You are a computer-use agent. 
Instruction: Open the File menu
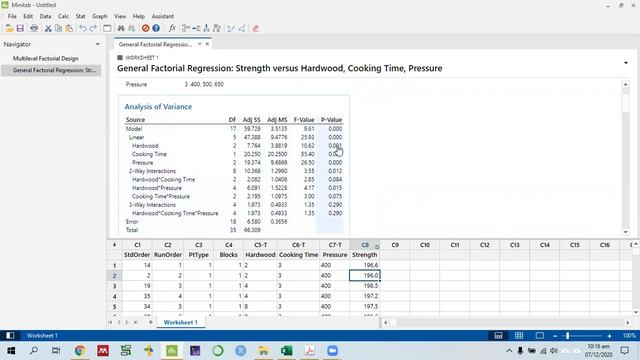tap(12, 16)
